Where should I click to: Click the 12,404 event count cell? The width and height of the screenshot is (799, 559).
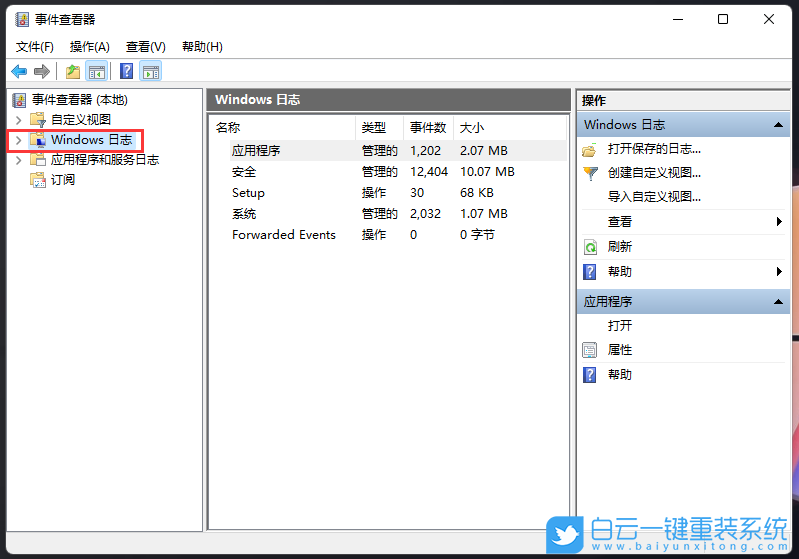429,172
